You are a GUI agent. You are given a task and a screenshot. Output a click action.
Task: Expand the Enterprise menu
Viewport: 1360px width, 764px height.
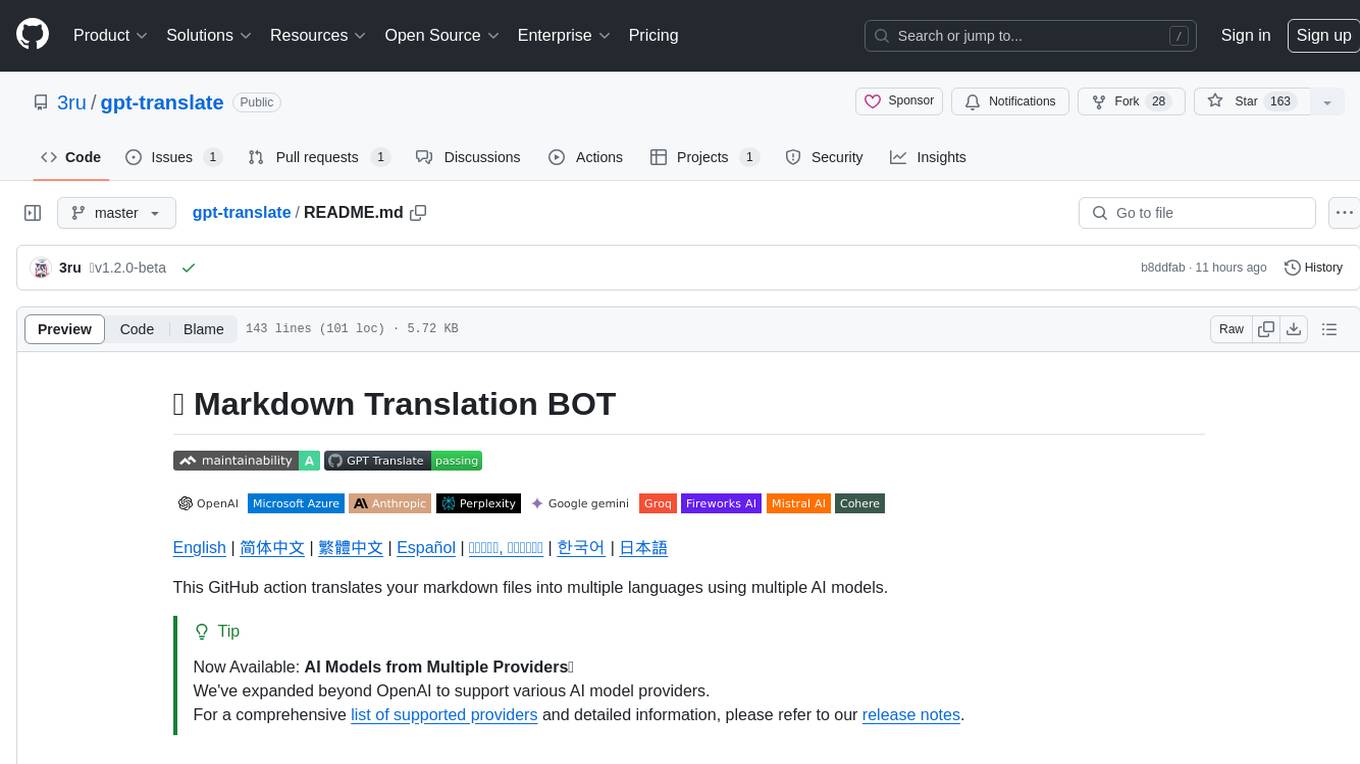[563, 35]
